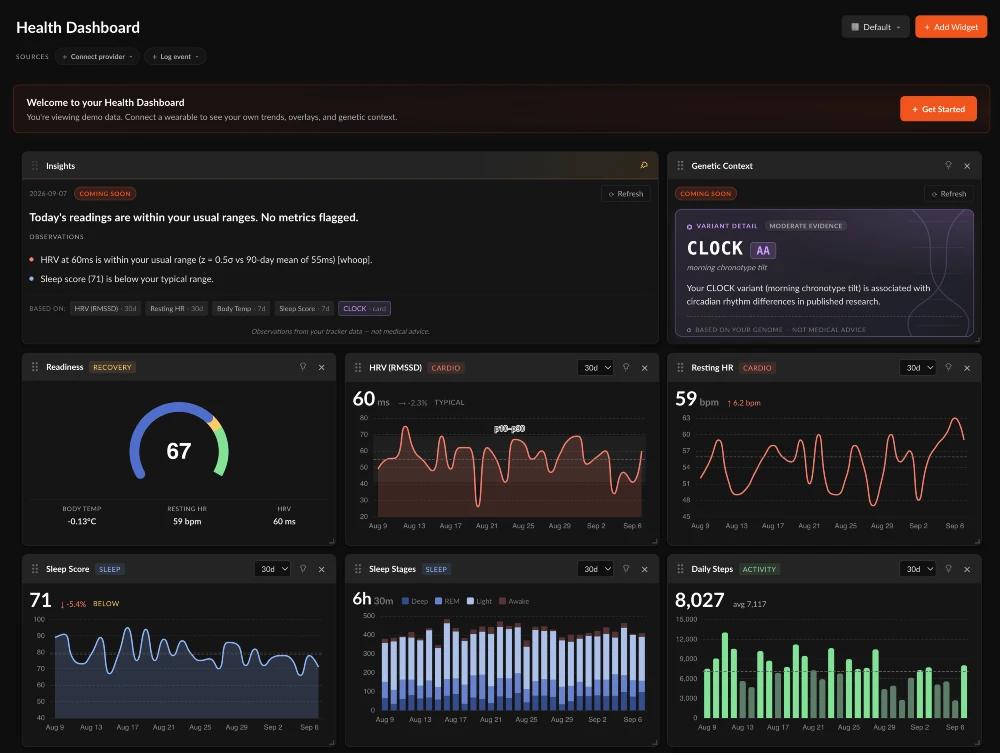The image size is (1000, 753).
Task: Open the CLOCK variant detail card
Action: 824,273
